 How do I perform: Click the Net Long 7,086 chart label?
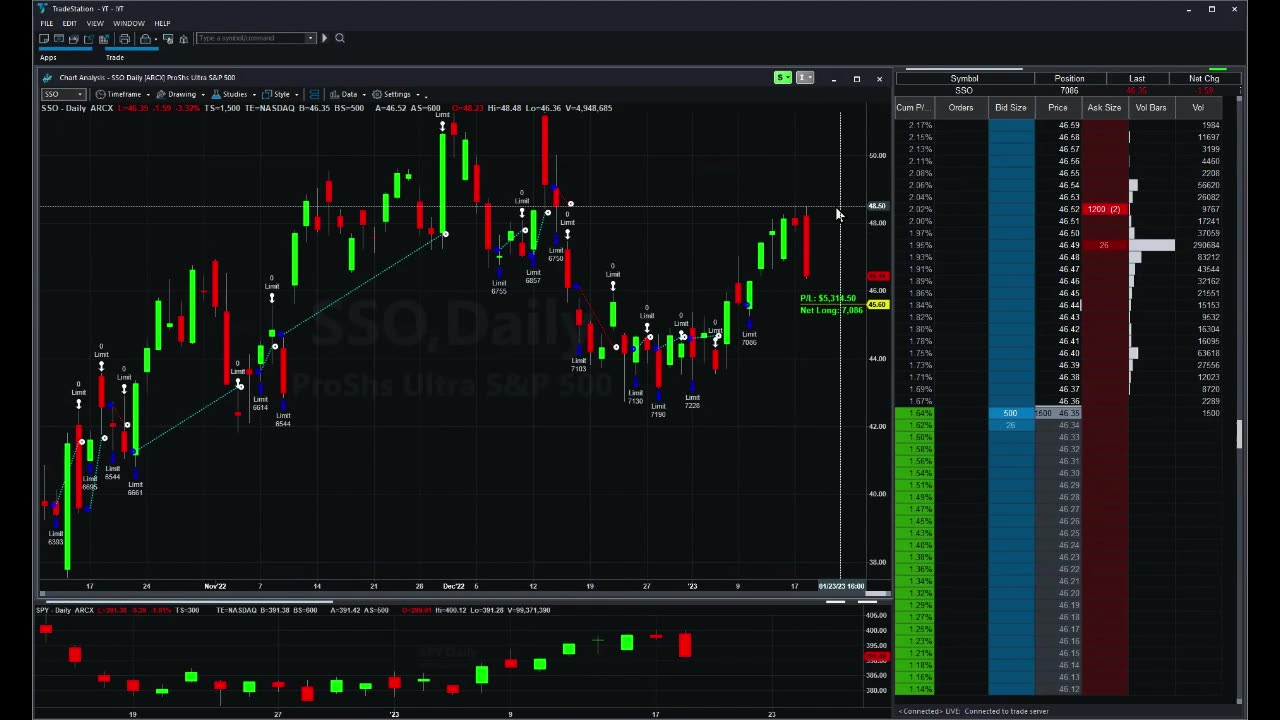[831, 310]
